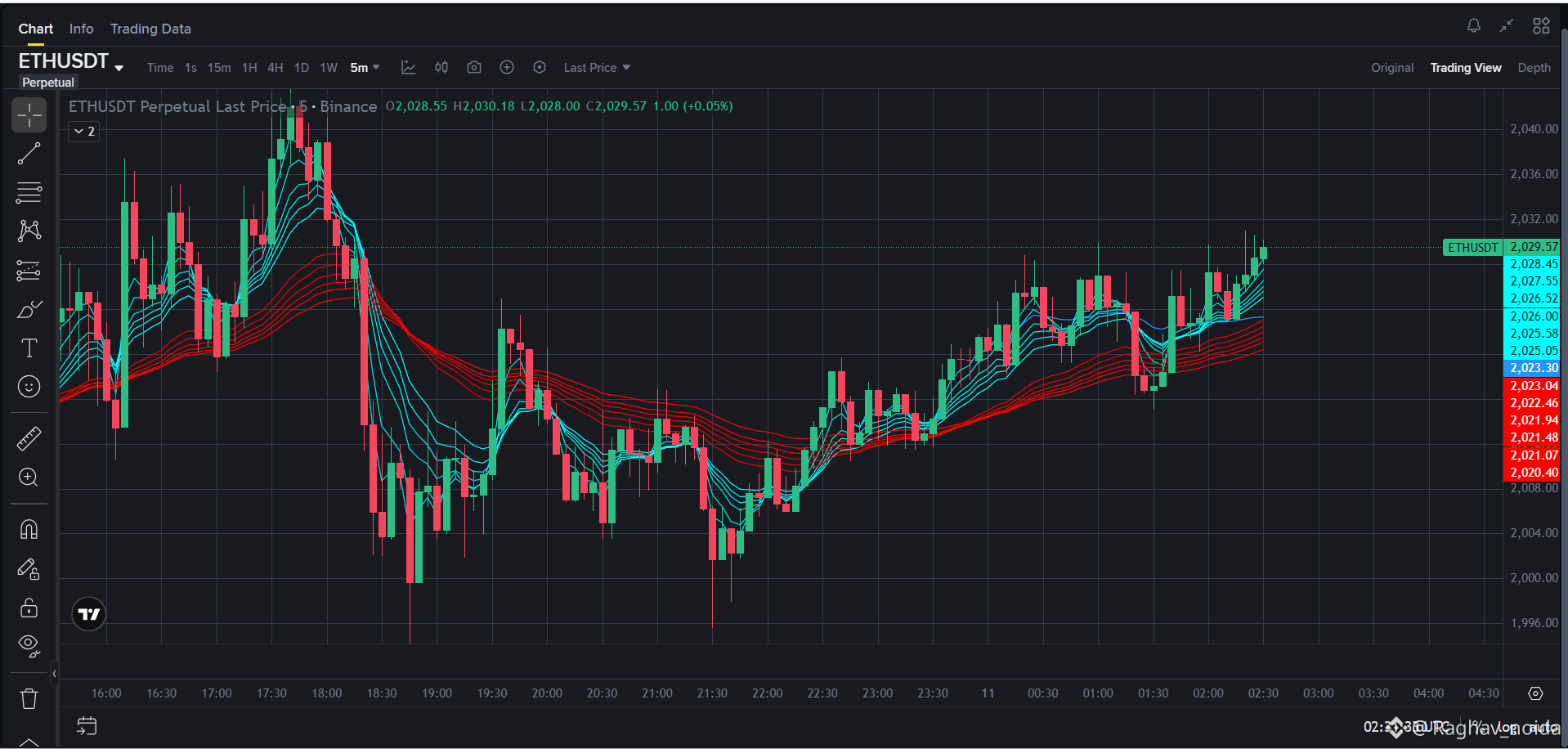The height and width of the screenshot is (749, 1568).
Task: Open the emoji icons tool
Action: tap(29, 387)
